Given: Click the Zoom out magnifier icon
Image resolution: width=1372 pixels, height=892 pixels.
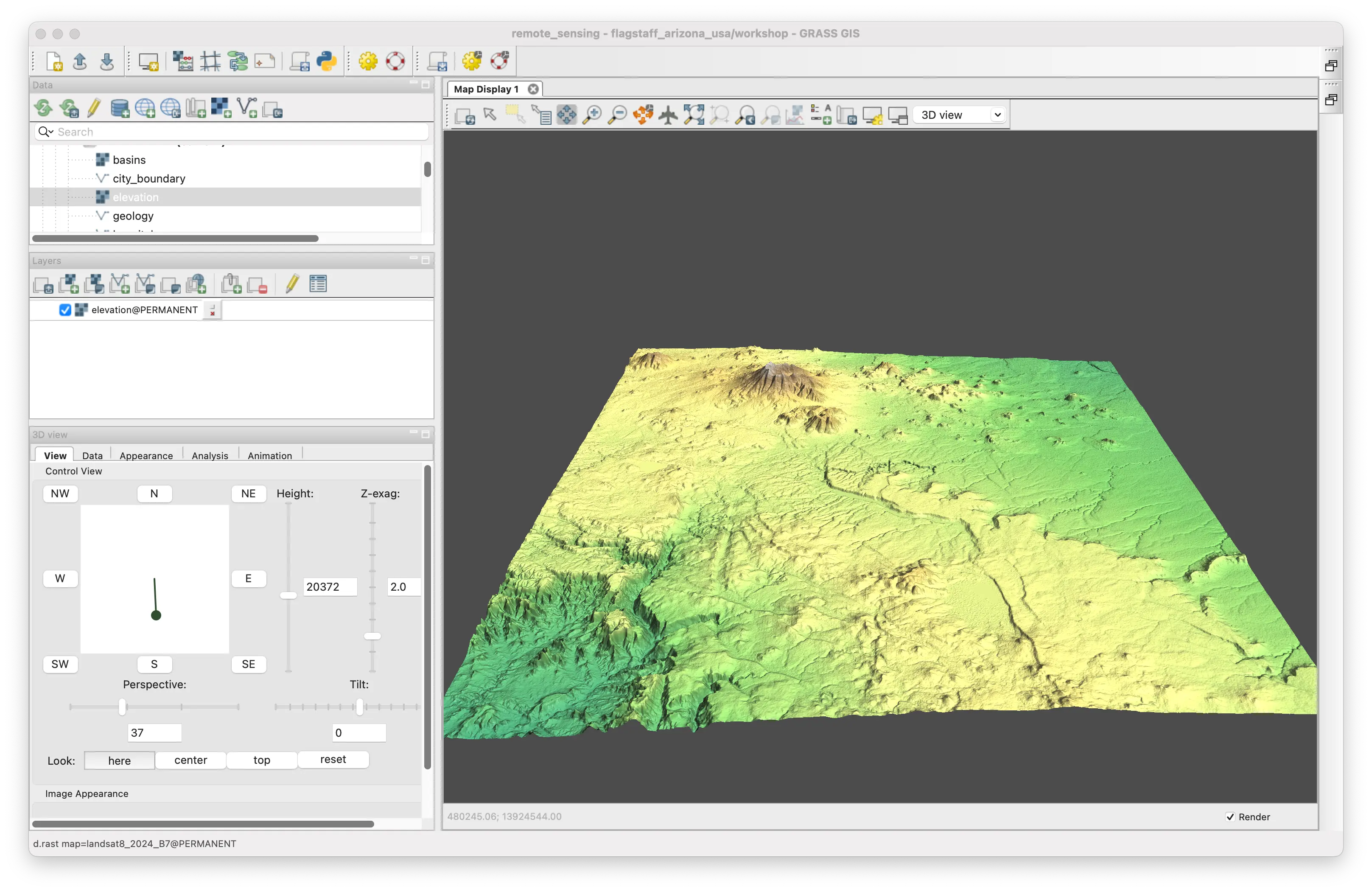Looking at the screenshot, I should pyautogui.click(x=617, y=115).
